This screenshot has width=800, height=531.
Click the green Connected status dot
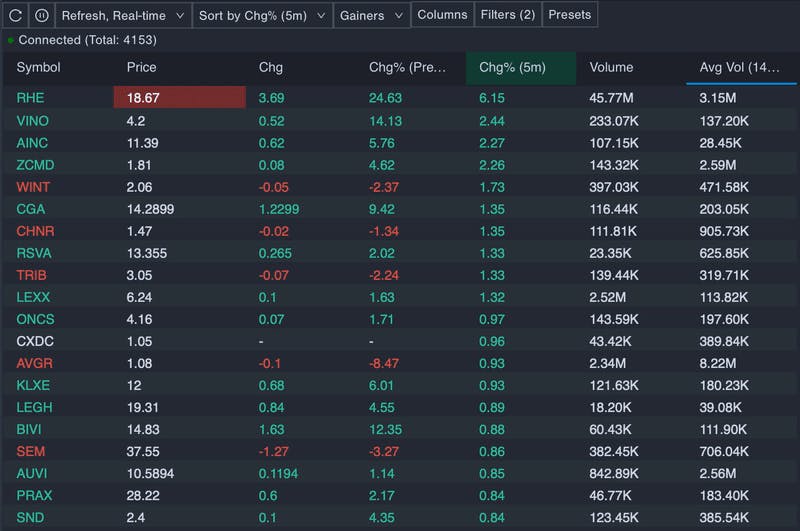(11, 41)
